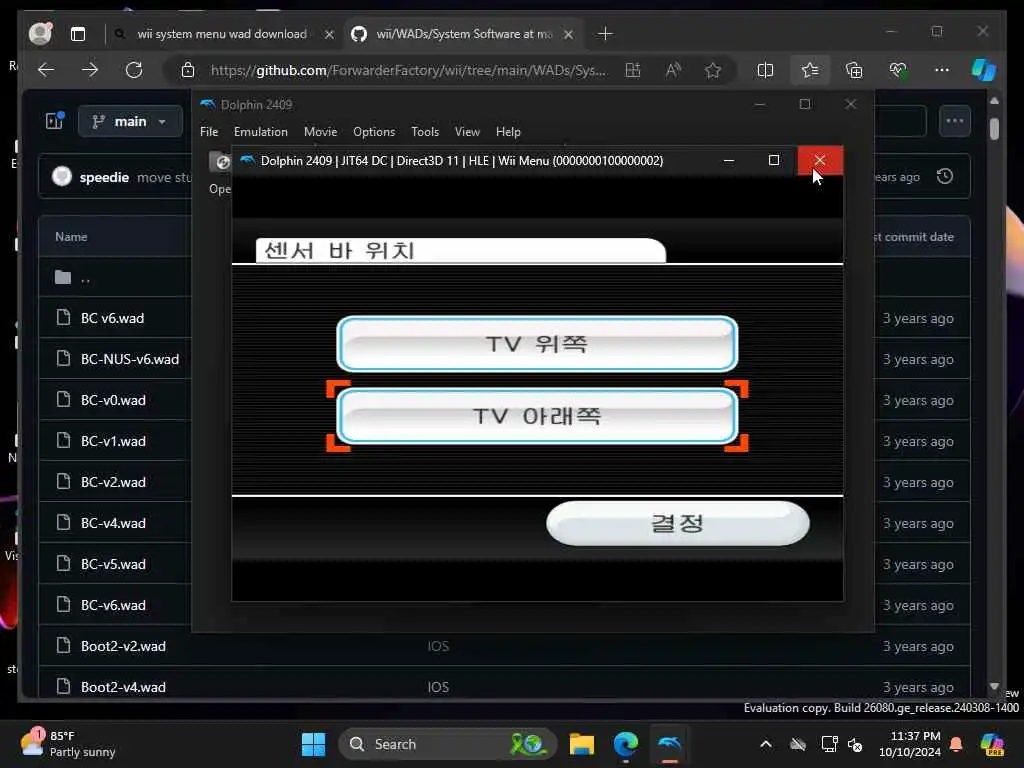Open File Explorer from taskbar
Screen dimensions: 1024x768
tap(581, 744)
